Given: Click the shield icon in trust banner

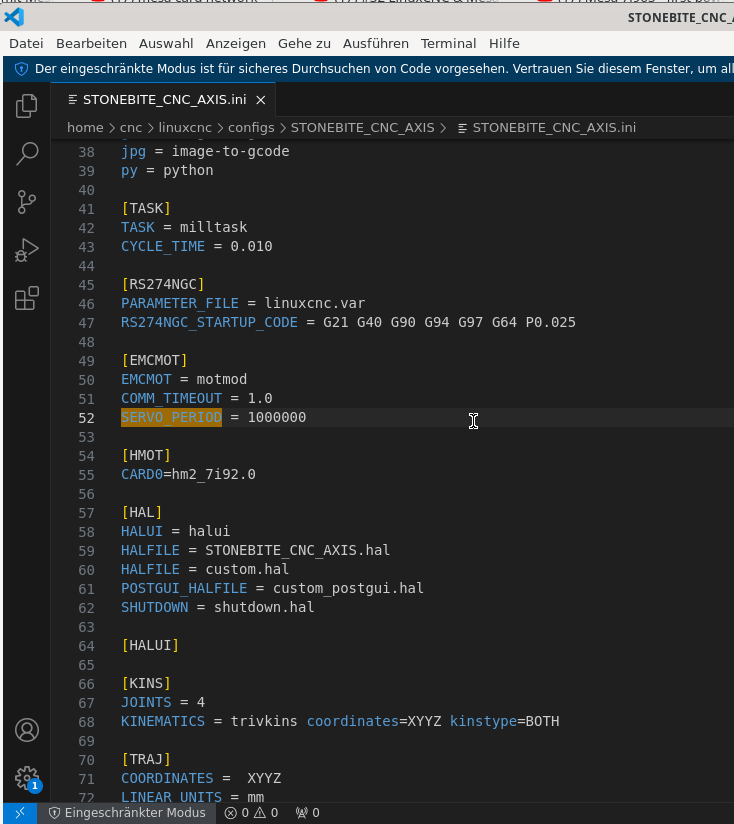Looking at the screenshot, I should (21, 69).
